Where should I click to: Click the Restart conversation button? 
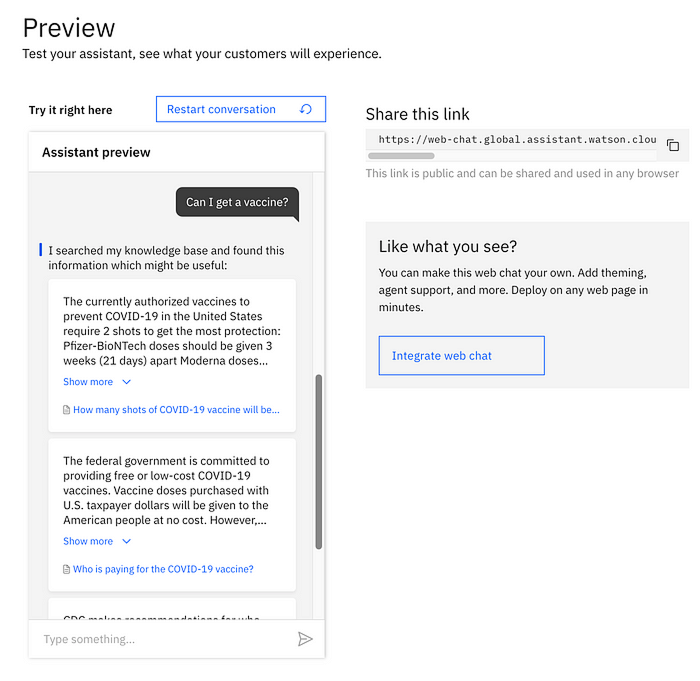click(x=240, y=109)
